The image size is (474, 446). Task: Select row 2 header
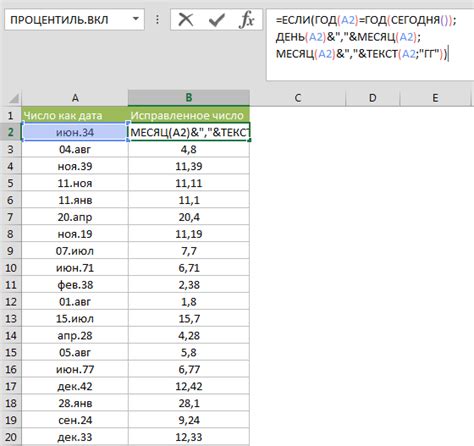pyautogui.click(x=11, y=132)
